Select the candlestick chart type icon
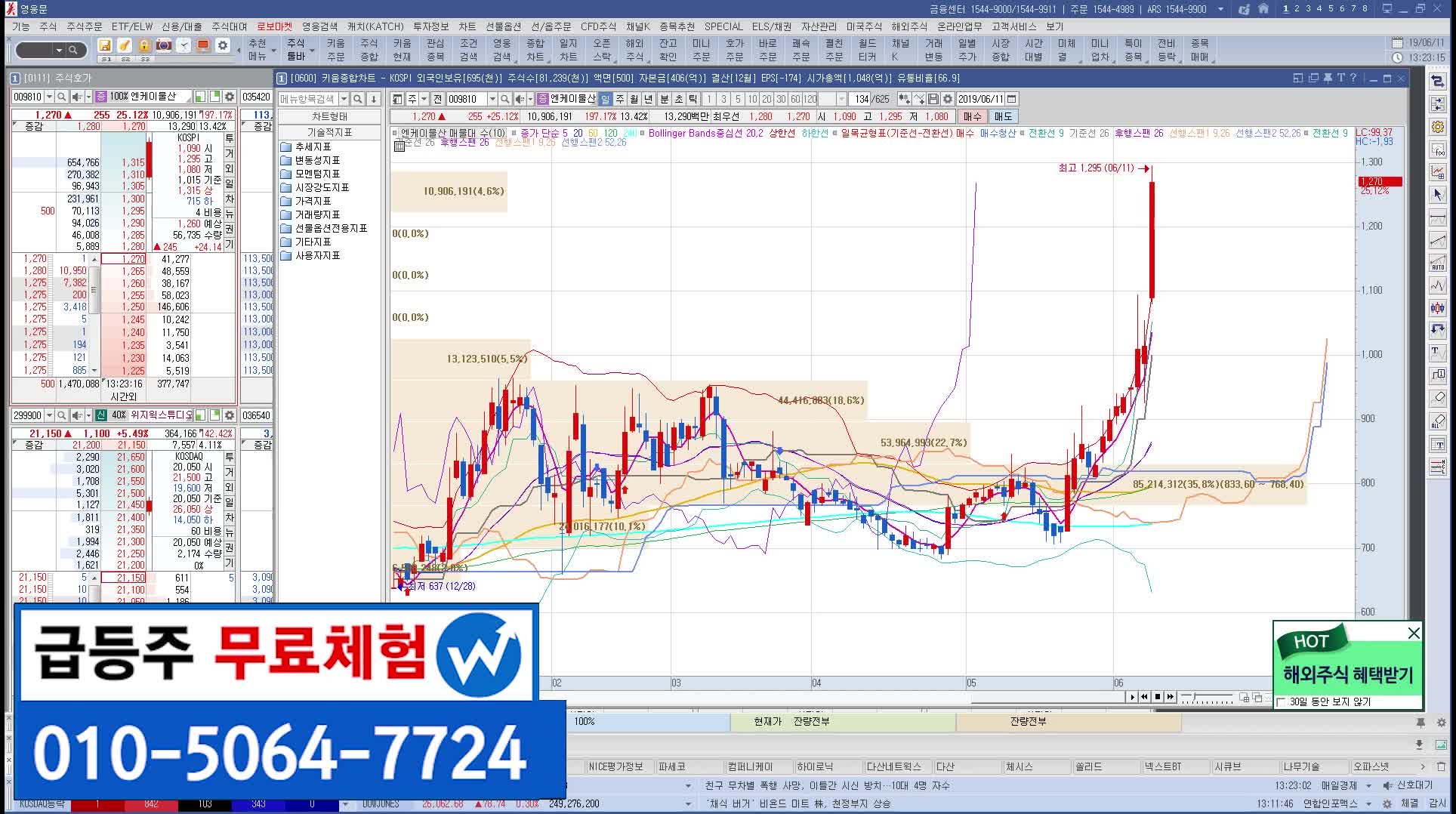 [1438, 307]
